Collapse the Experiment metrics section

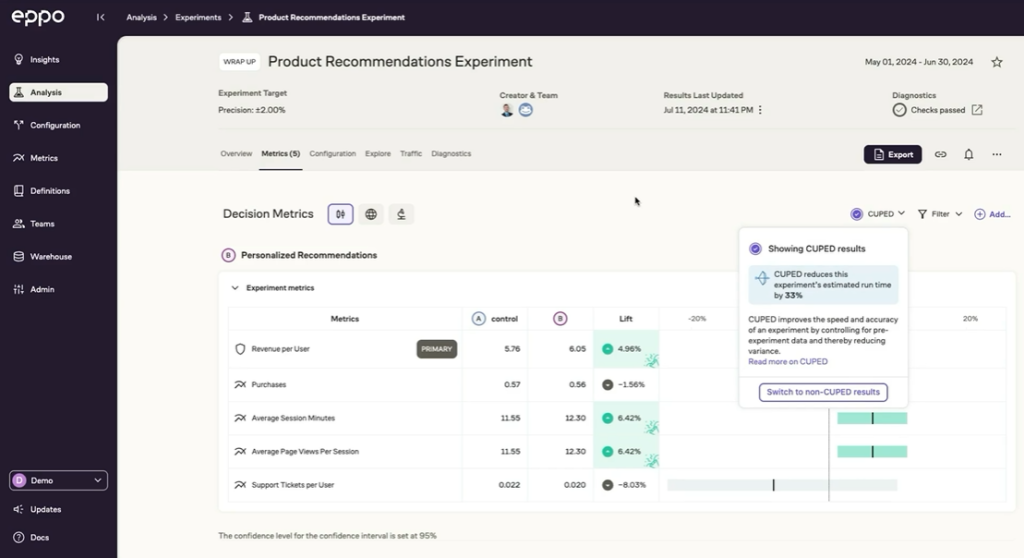pyautogui.click(x=234, y=287)
